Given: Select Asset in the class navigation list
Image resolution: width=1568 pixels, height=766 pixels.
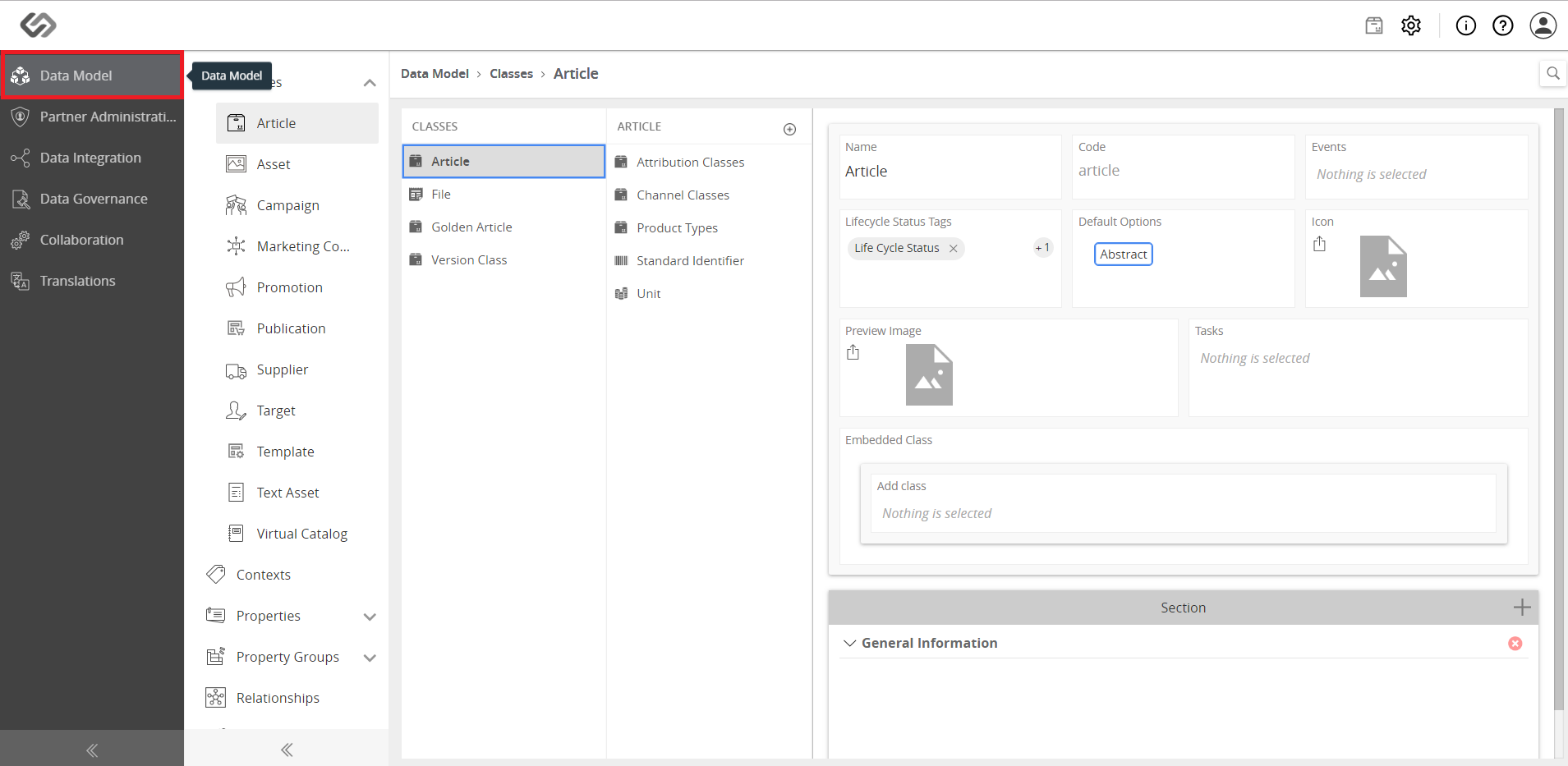Looking at the screenshot, I should pos(297,164).
